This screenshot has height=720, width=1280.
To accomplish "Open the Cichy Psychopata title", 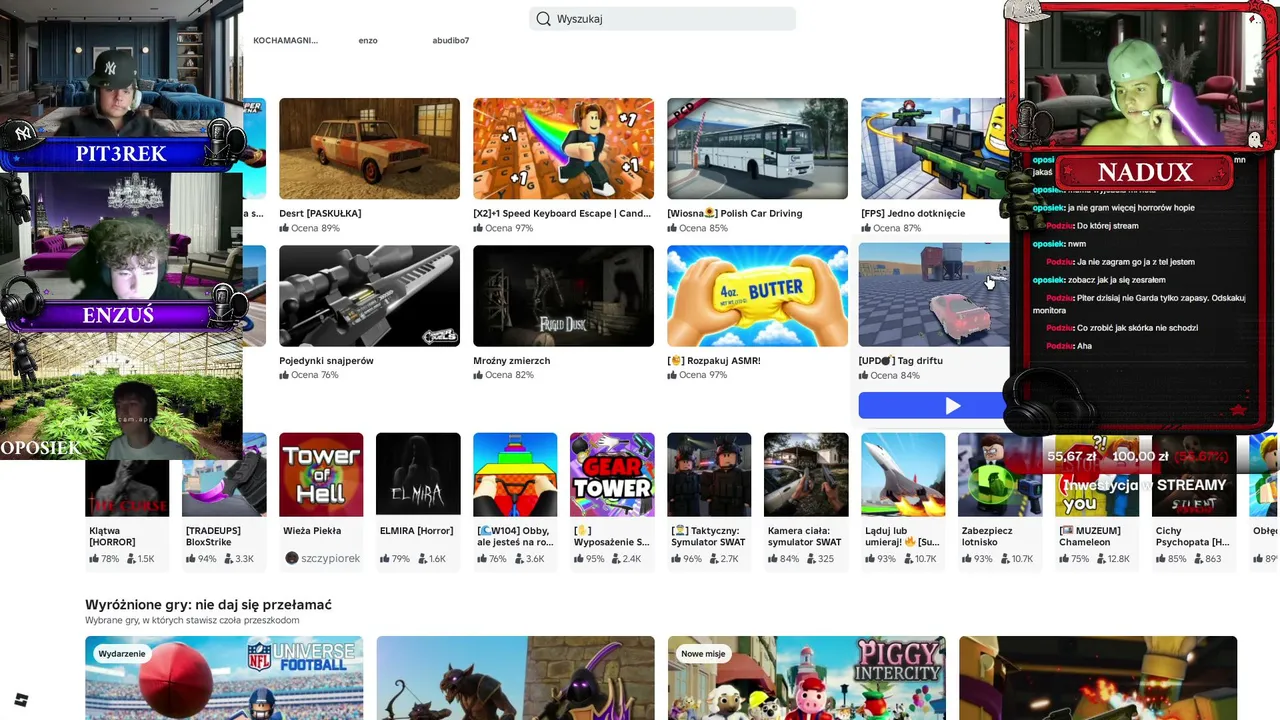I will tap(1191, 537).
